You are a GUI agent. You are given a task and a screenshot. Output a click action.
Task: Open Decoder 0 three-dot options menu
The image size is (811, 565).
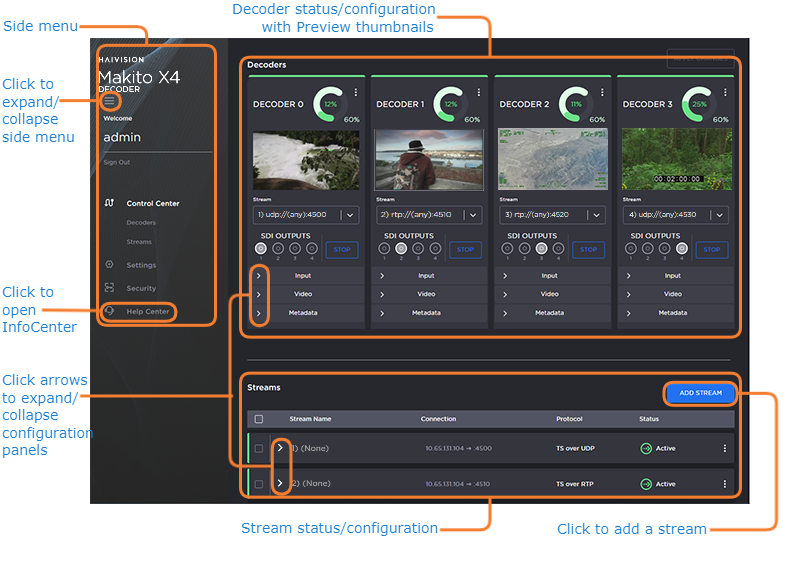pyautogui.click(x=355, y=93)
